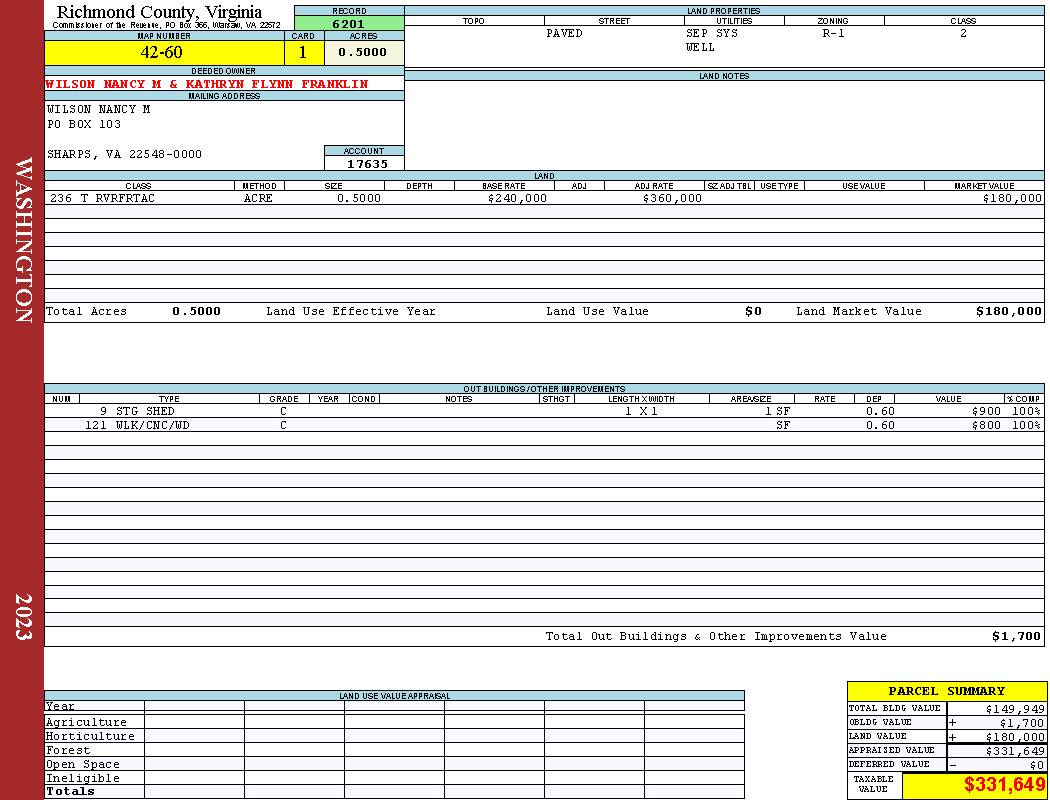The height and width of the screenshot is (800, 1050).
Task: Click the Land Market Value total $180,000
Action: pos(1008,311)
